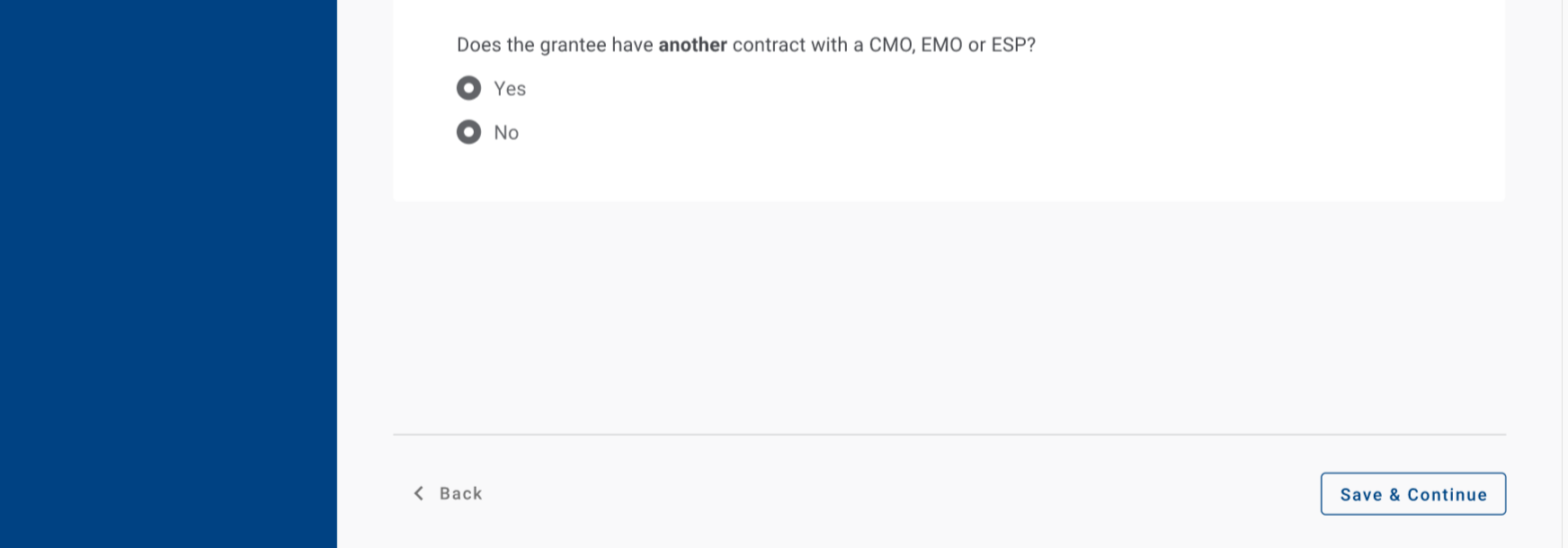
Task: Click the word "Continue" on the bottom button
Action: pyautogui.click(x=1447, y=495)
